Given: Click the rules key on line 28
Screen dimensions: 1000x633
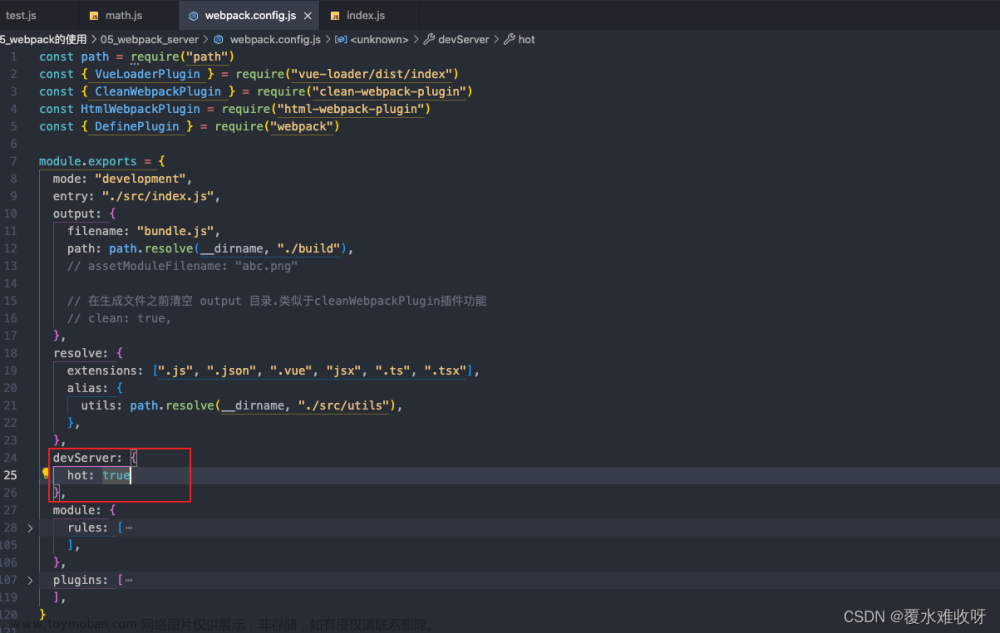Looking at the screenshot, I should [84, 528].
